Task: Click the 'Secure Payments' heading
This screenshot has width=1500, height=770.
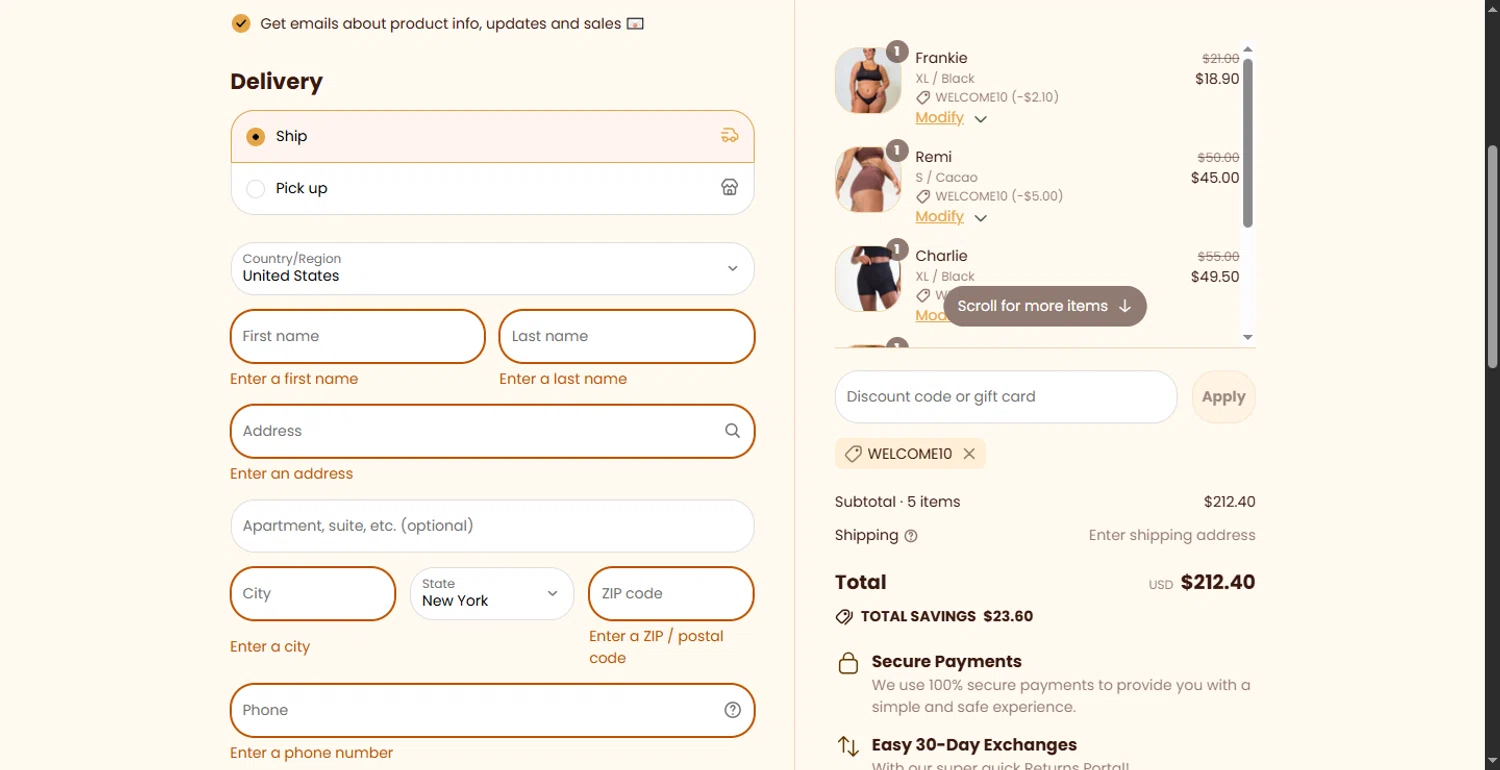Action: [x=947, y=661]
